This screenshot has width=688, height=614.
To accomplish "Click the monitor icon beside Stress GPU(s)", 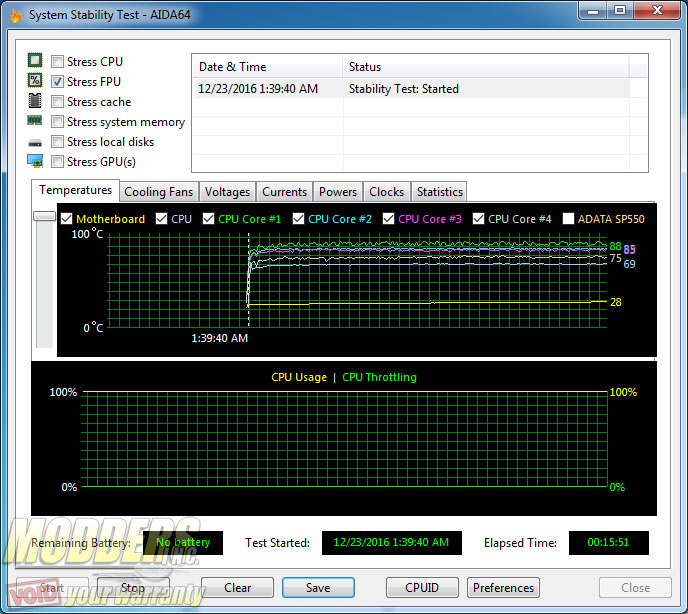I will coord(35,161).
